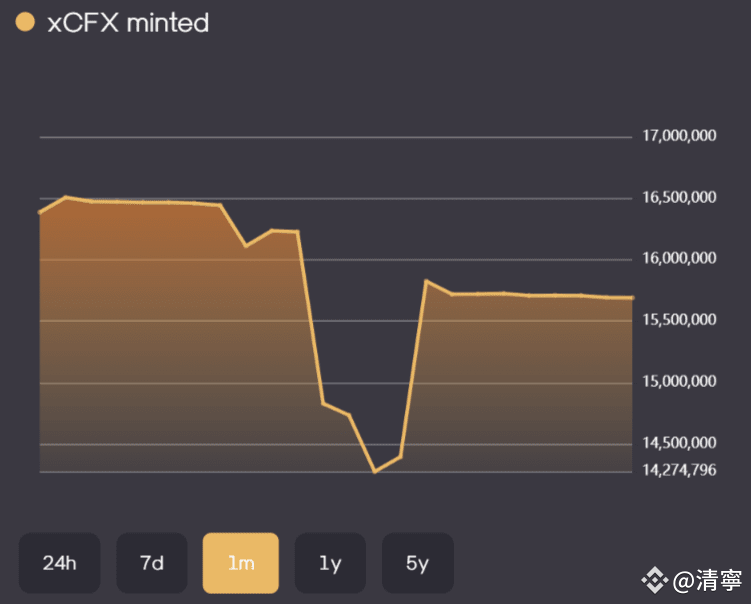Click the 16,000,000 axis label
Image resolution: width=751 pixels, height=604 pixels.
679,258
